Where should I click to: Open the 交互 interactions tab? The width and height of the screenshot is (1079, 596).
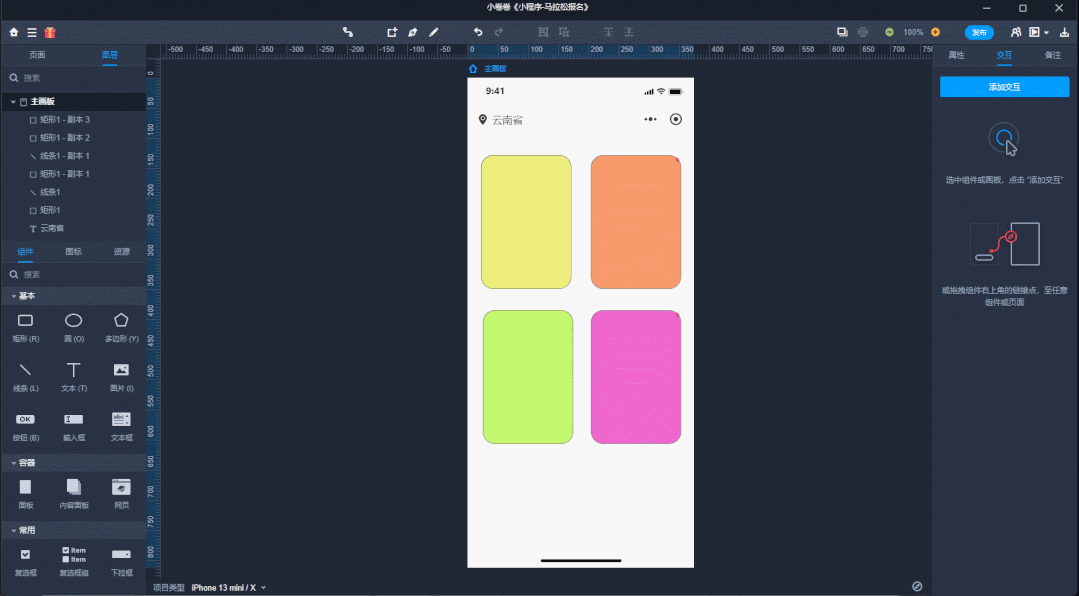coord(1004,55)
